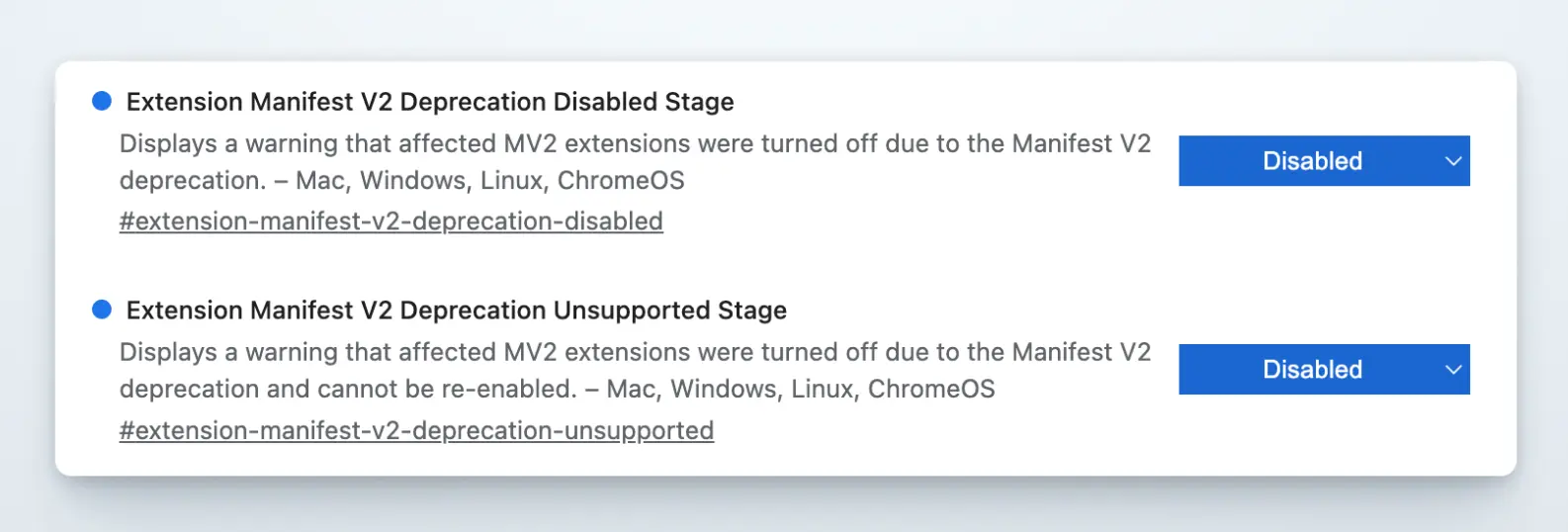Click blue dot beside Deprecation Disabled Stage
The width and height of the screenshot is (1568, 532).
coord(102,101)
